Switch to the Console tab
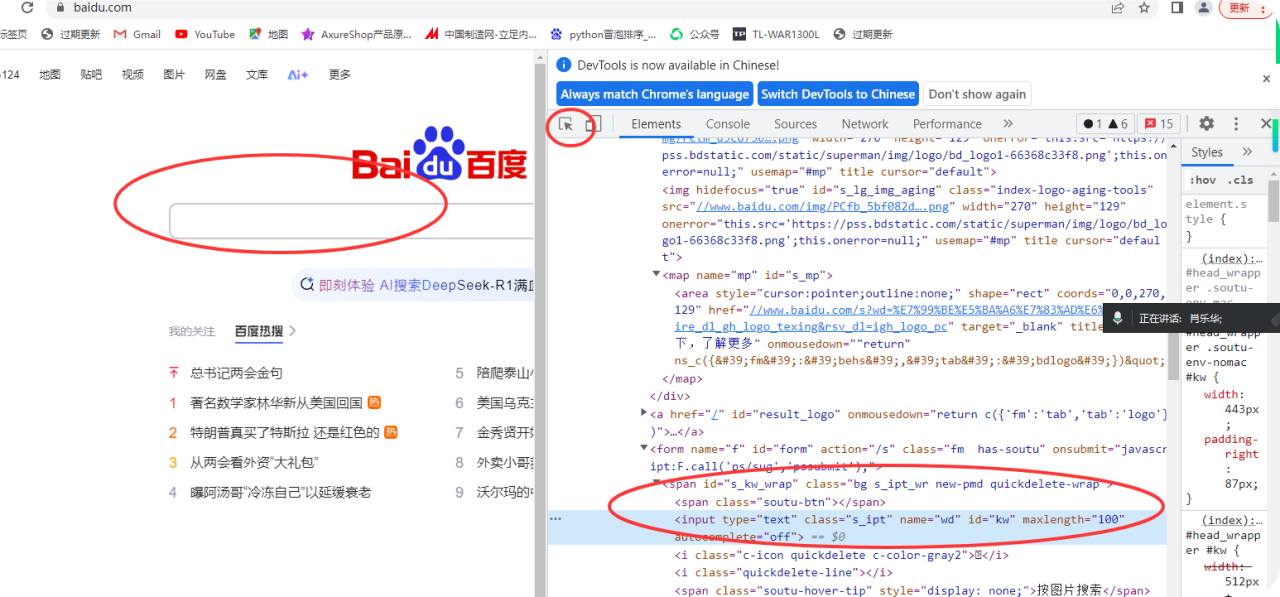 pos(727,124)
